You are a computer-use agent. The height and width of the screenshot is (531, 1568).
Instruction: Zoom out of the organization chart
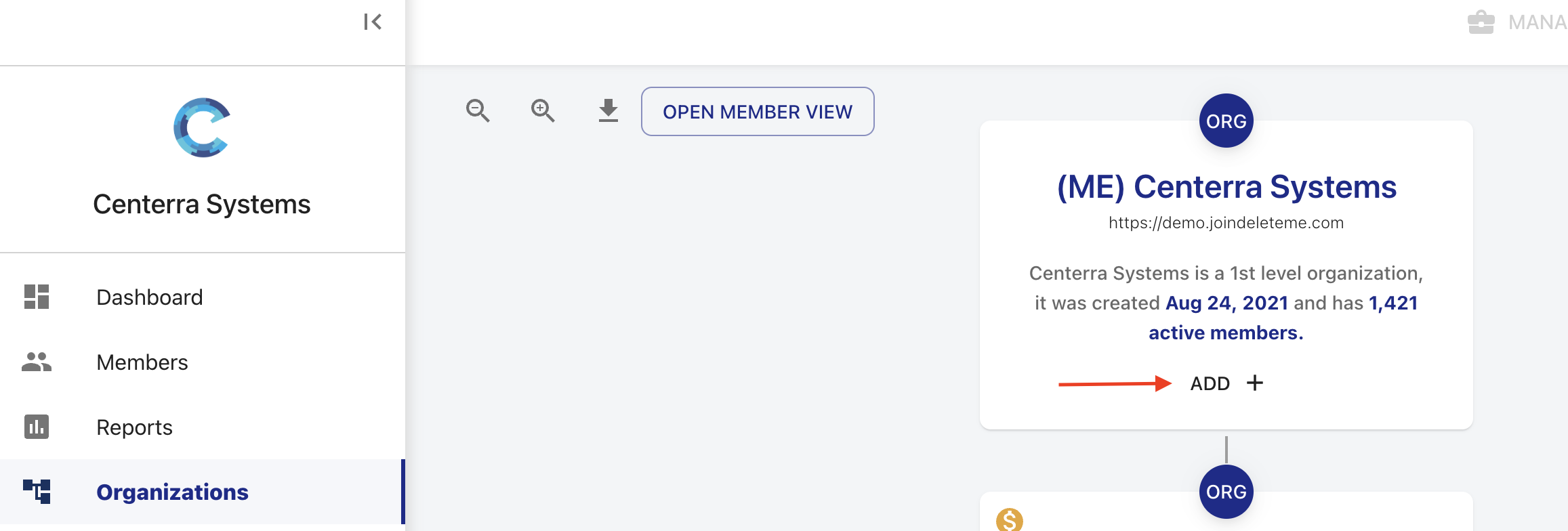click(478, 110)
